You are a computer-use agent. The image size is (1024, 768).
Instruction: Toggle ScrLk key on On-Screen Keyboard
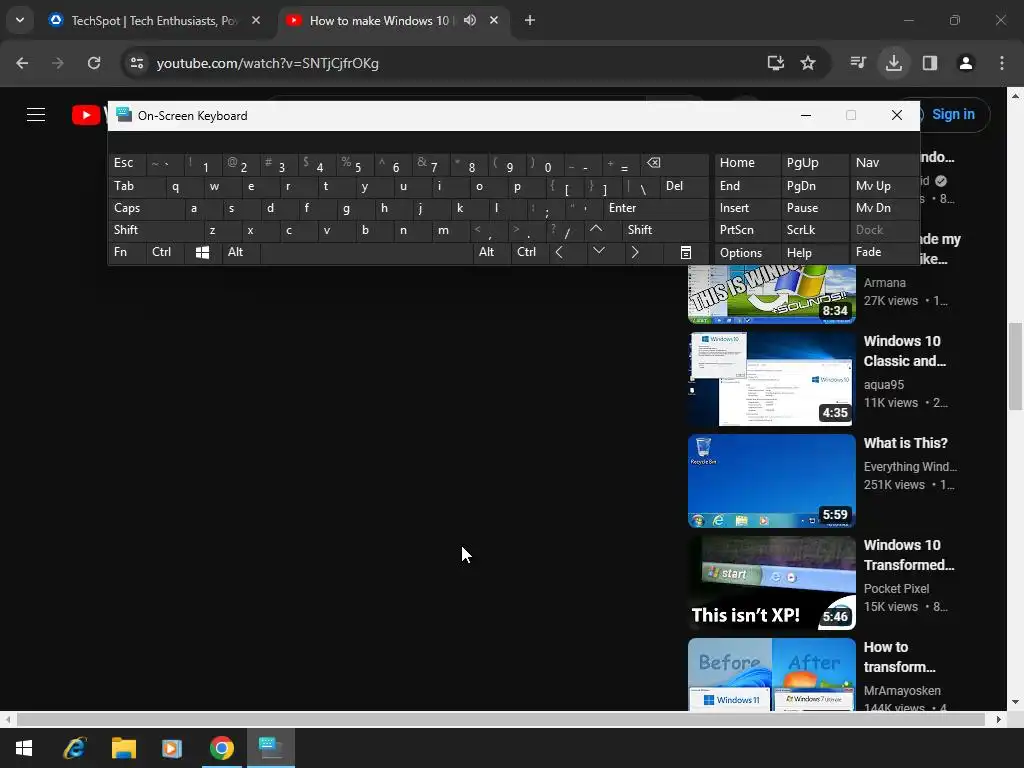pos(815,230)
